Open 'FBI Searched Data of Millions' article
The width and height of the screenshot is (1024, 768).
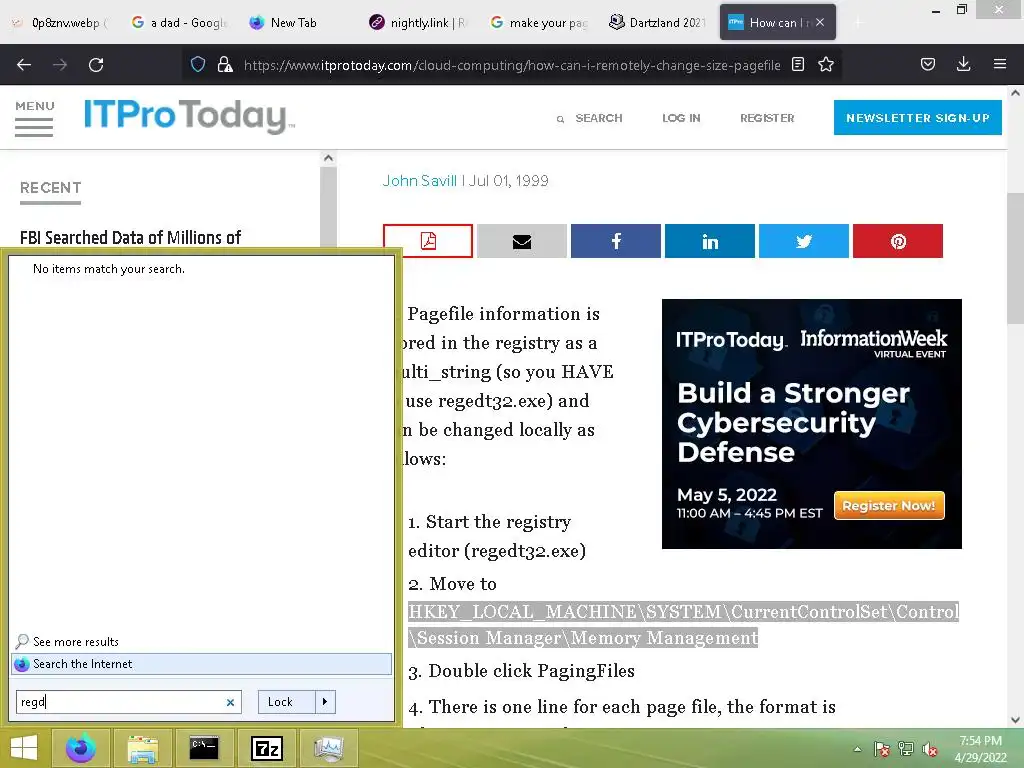point(131,237)
